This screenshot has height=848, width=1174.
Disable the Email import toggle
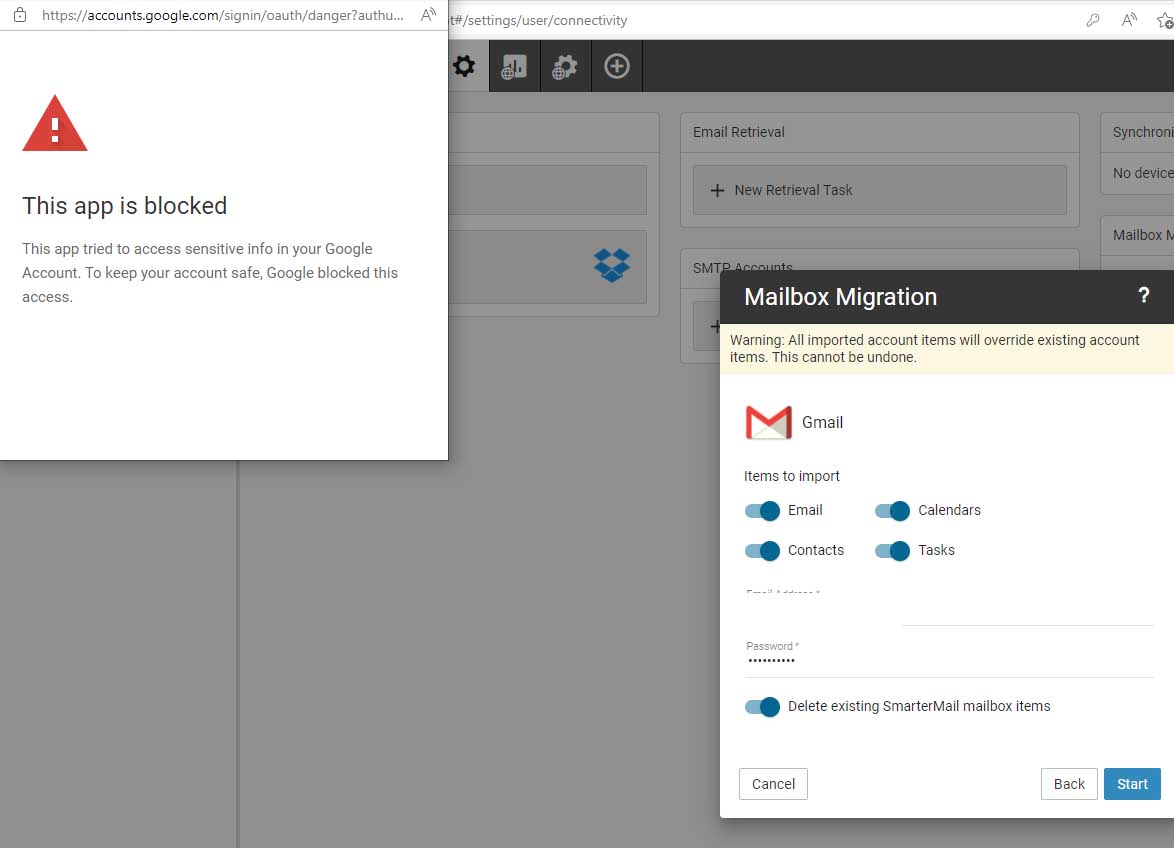tap(763, 511)
